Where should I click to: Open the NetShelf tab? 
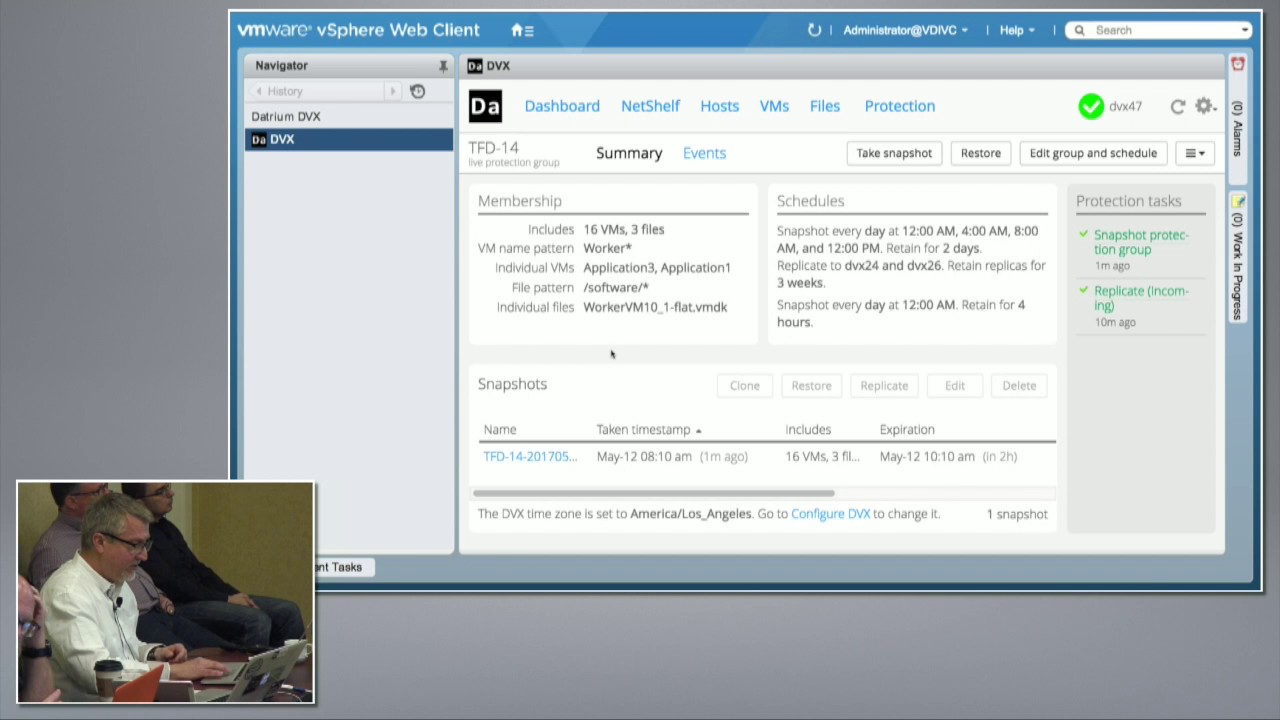click(x=650, y=106)
